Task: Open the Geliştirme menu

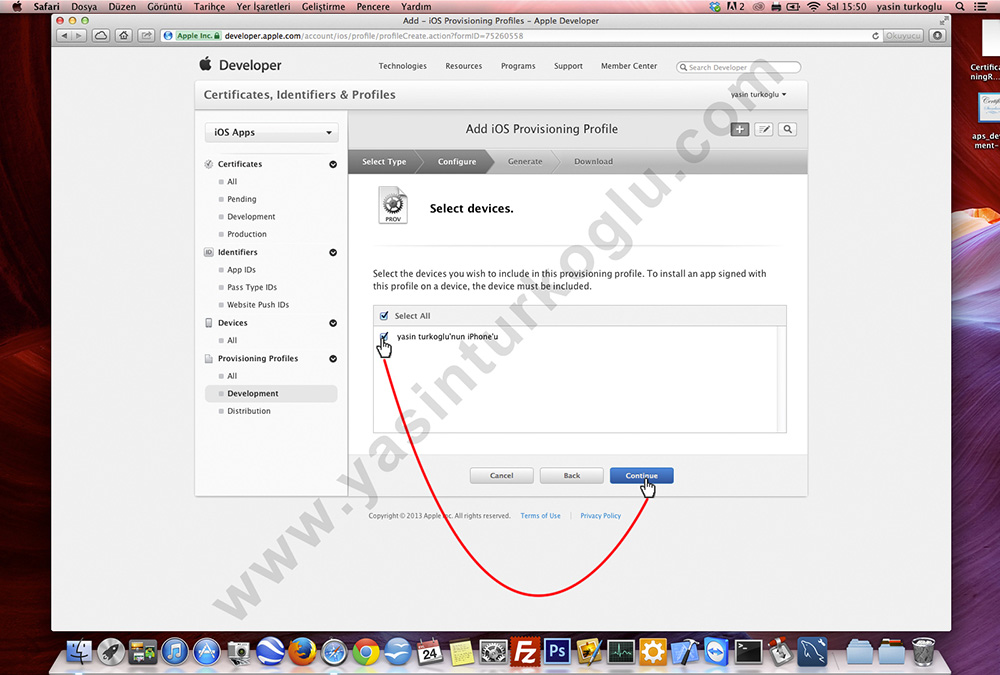Action: click(323, 6)
